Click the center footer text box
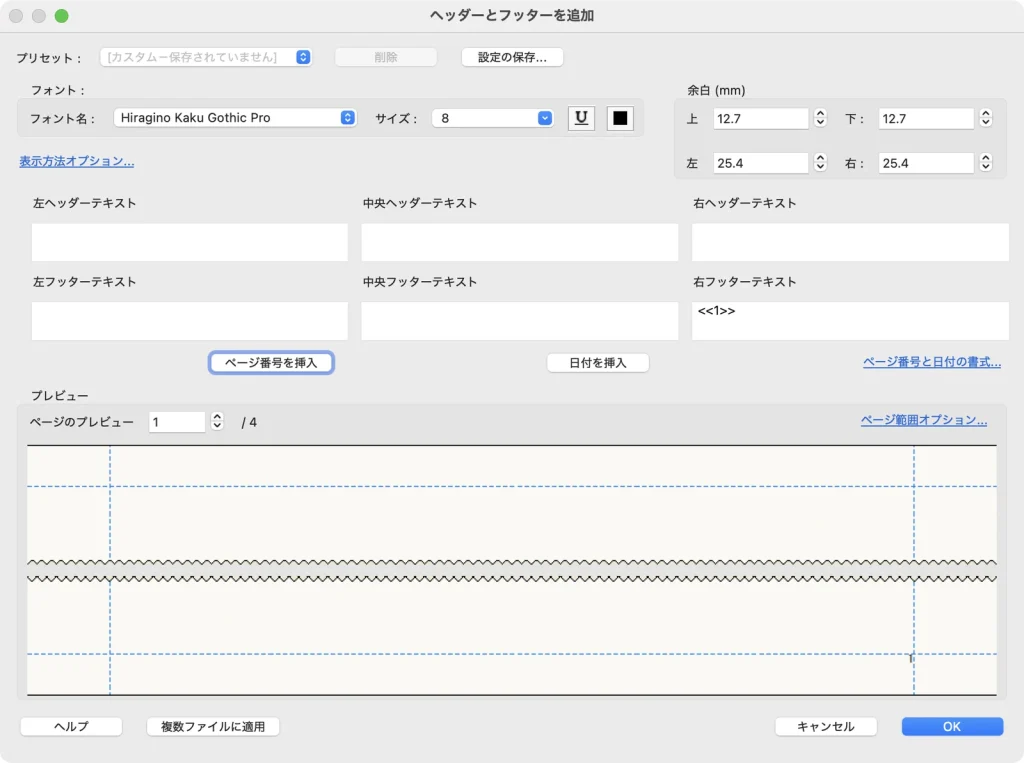 coord(520,321)
